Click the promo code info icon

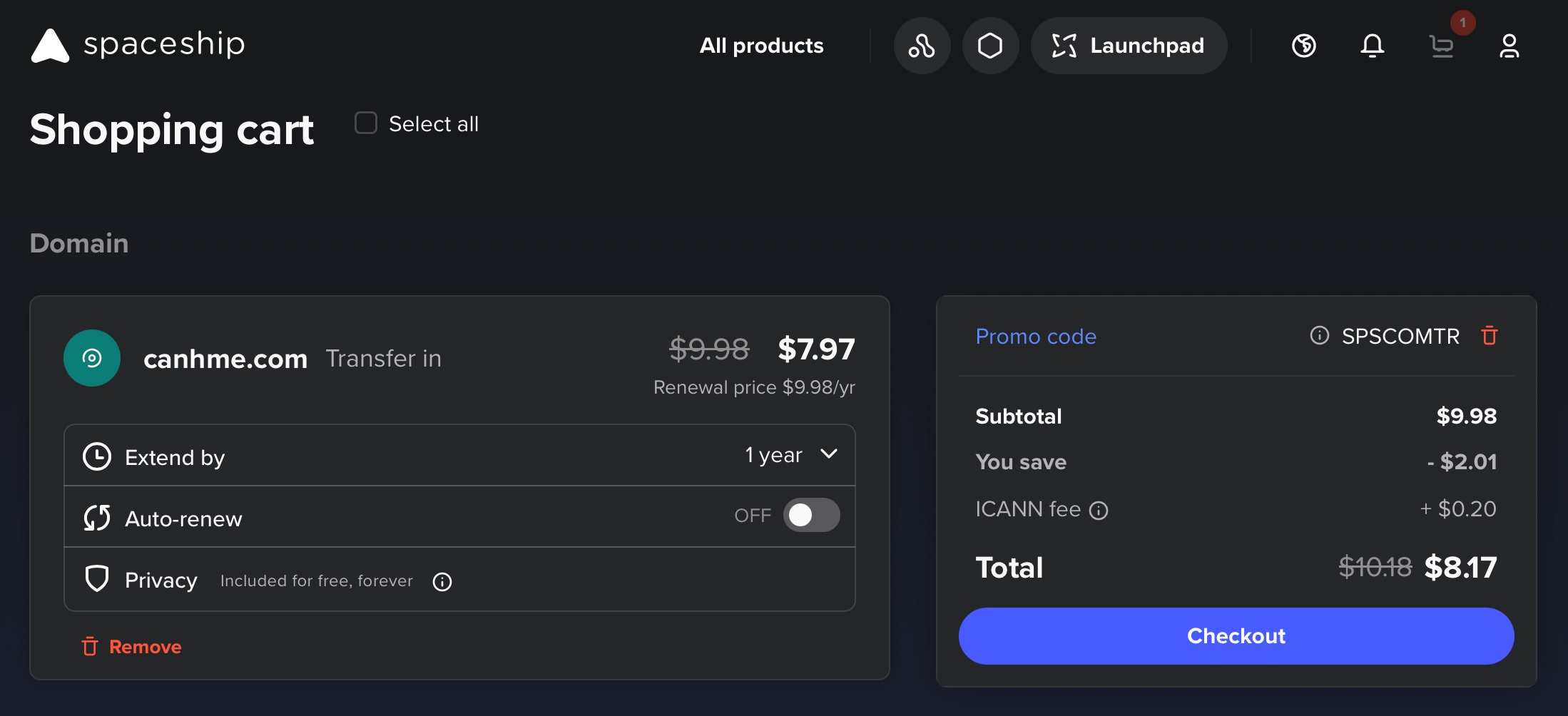pos(1319,335)
